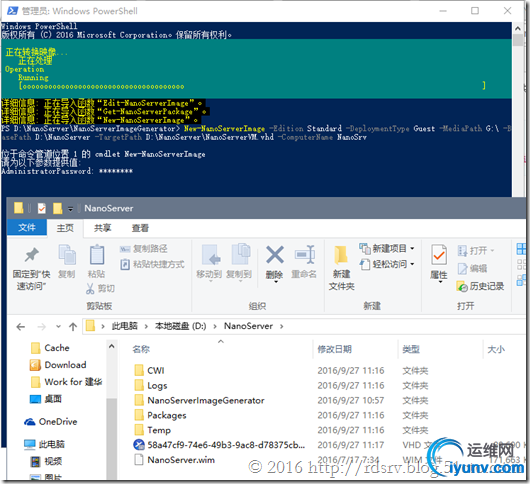Sort by the 修改日期 (Date modified) column header
Screen dimensions: 530x484
click(335, 349)
